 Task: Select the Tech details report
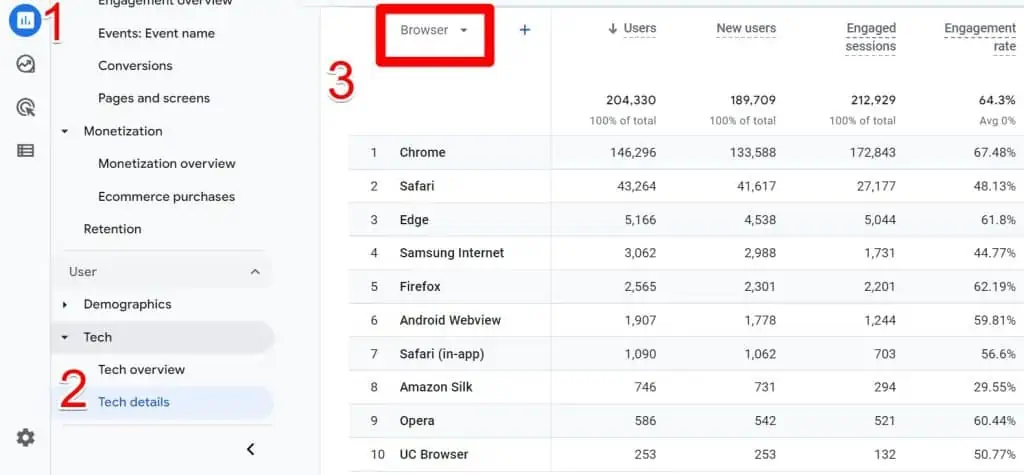[x=134, y=402]
